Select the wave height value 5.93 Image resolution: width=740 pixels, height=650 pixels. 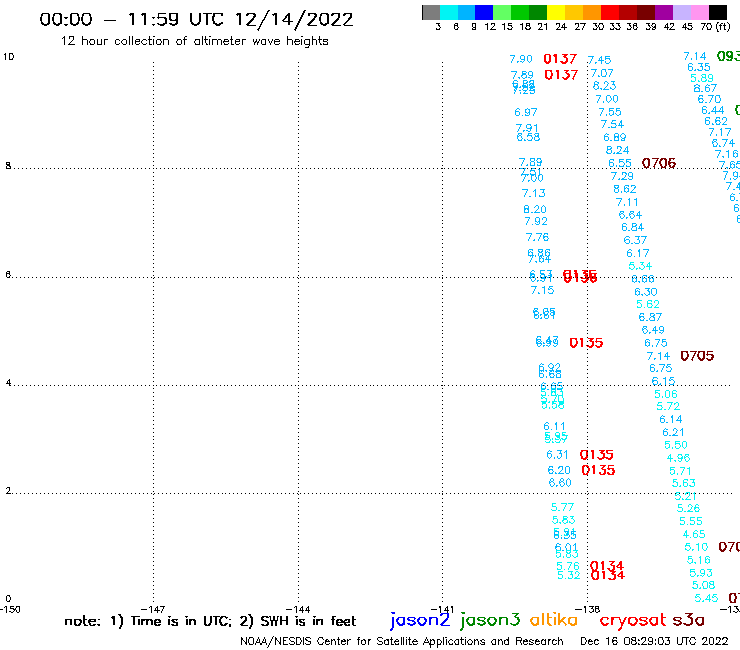point(701,573)
